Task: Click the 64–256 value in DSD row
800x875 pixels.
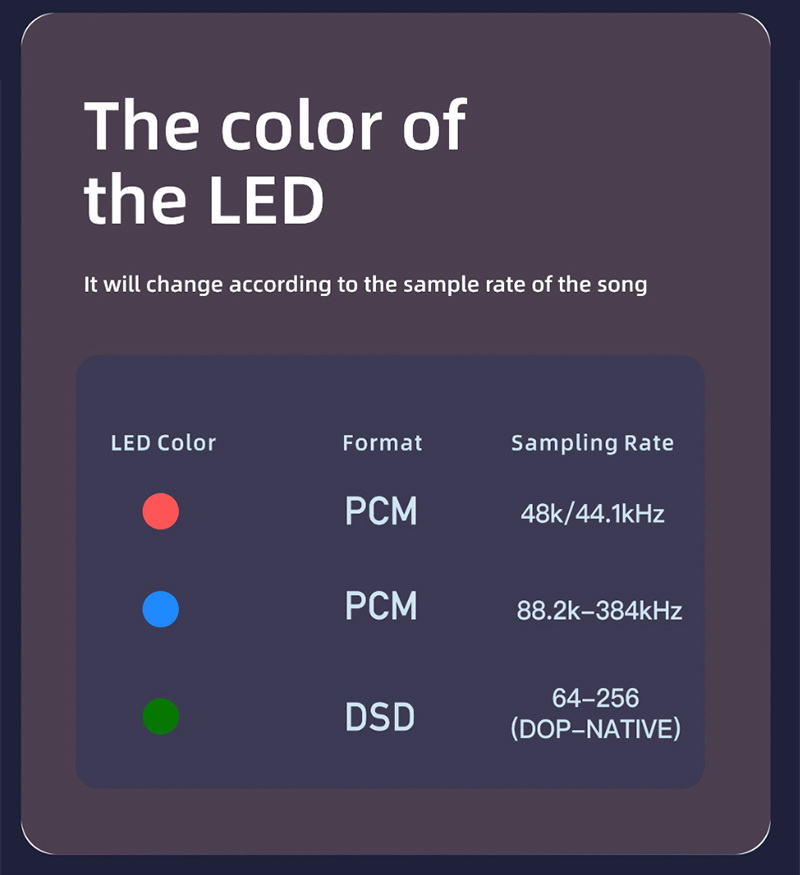Action: (595, 698)
